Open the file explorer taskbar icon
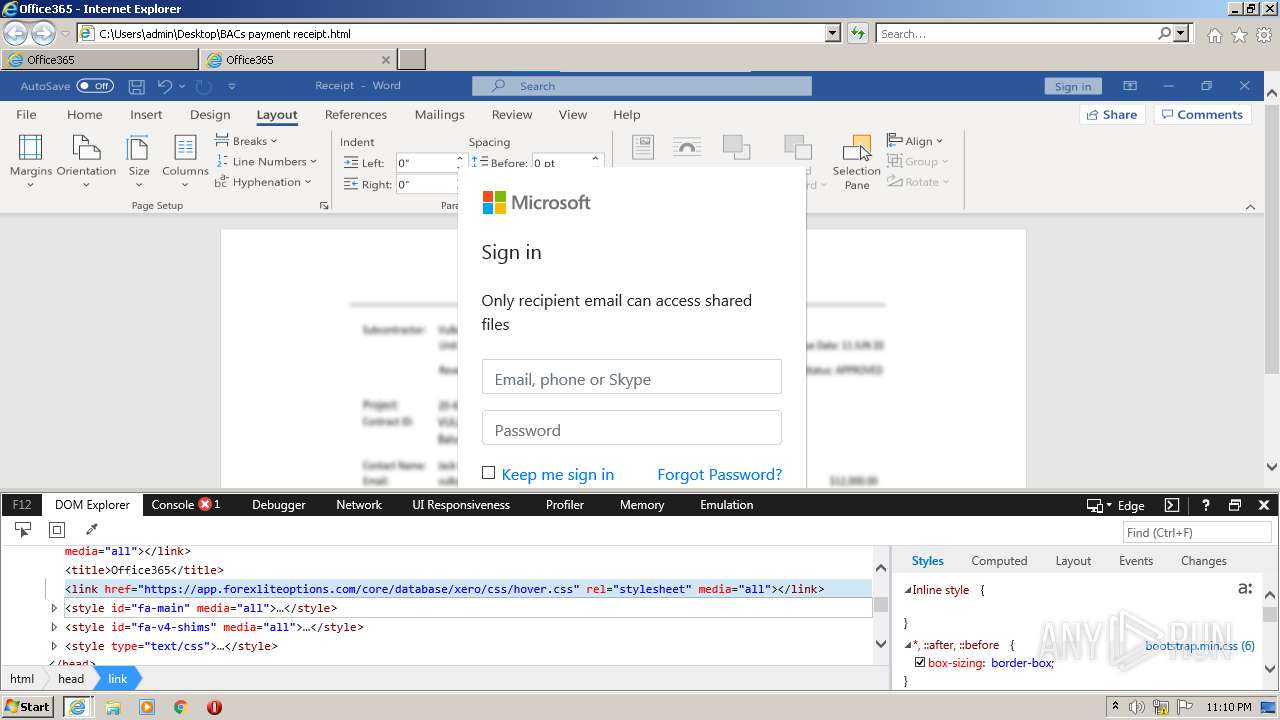 coord(113,707)
